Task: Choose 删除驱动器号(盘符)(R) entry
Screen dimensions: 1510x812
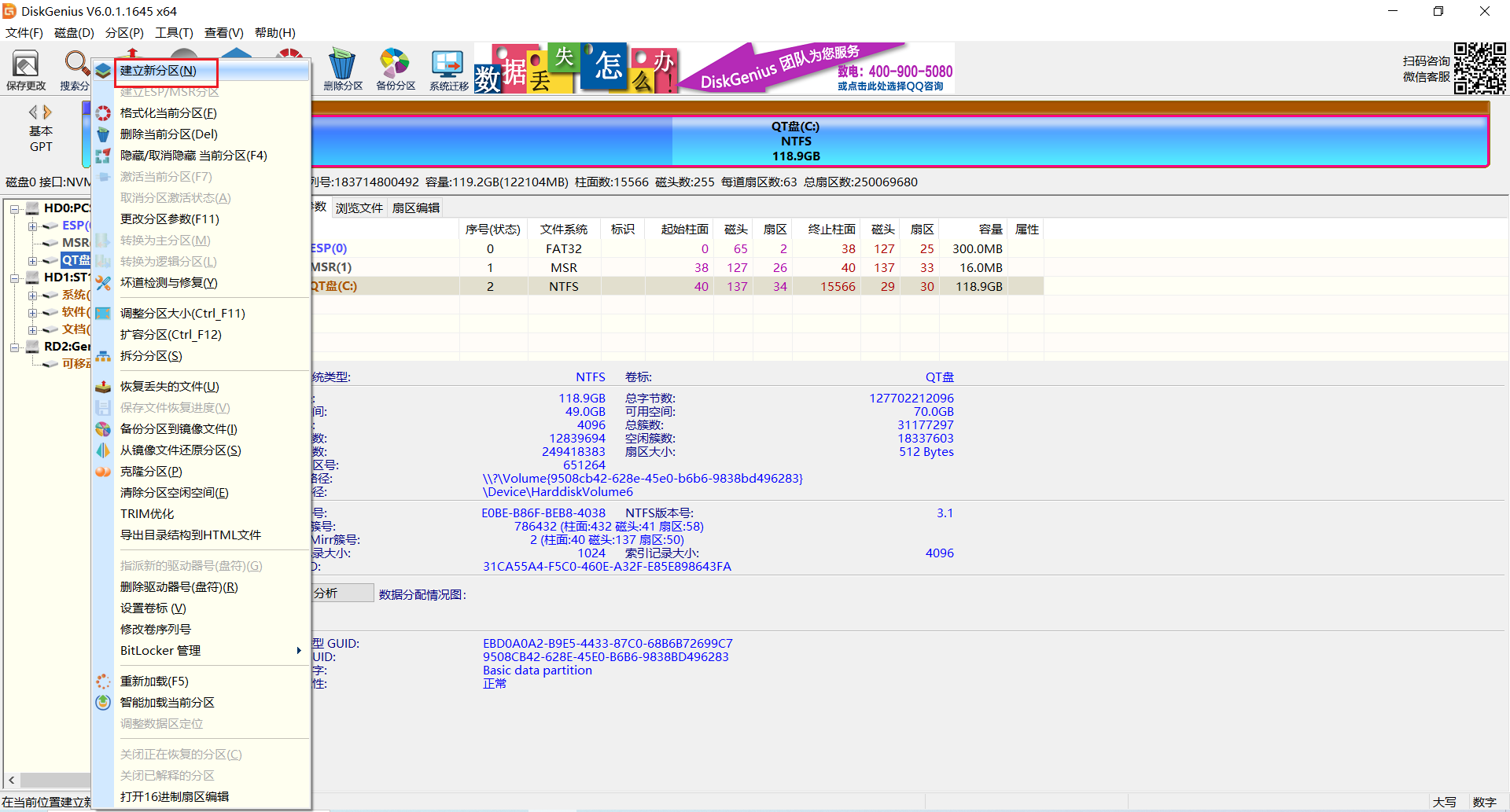Action: coord(201,587)
